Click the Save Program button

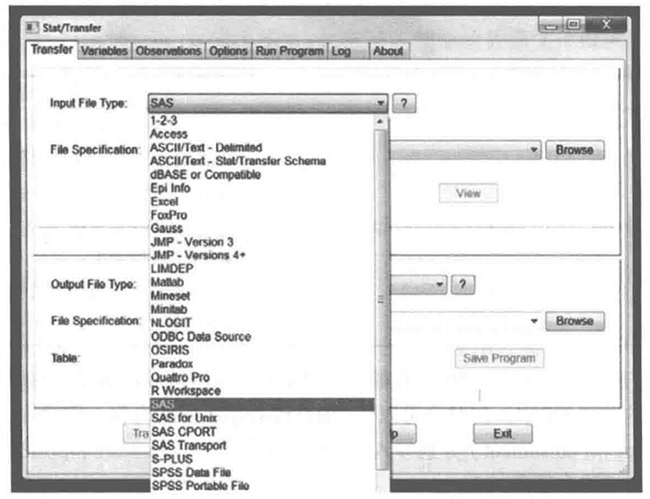pos(500,357)
